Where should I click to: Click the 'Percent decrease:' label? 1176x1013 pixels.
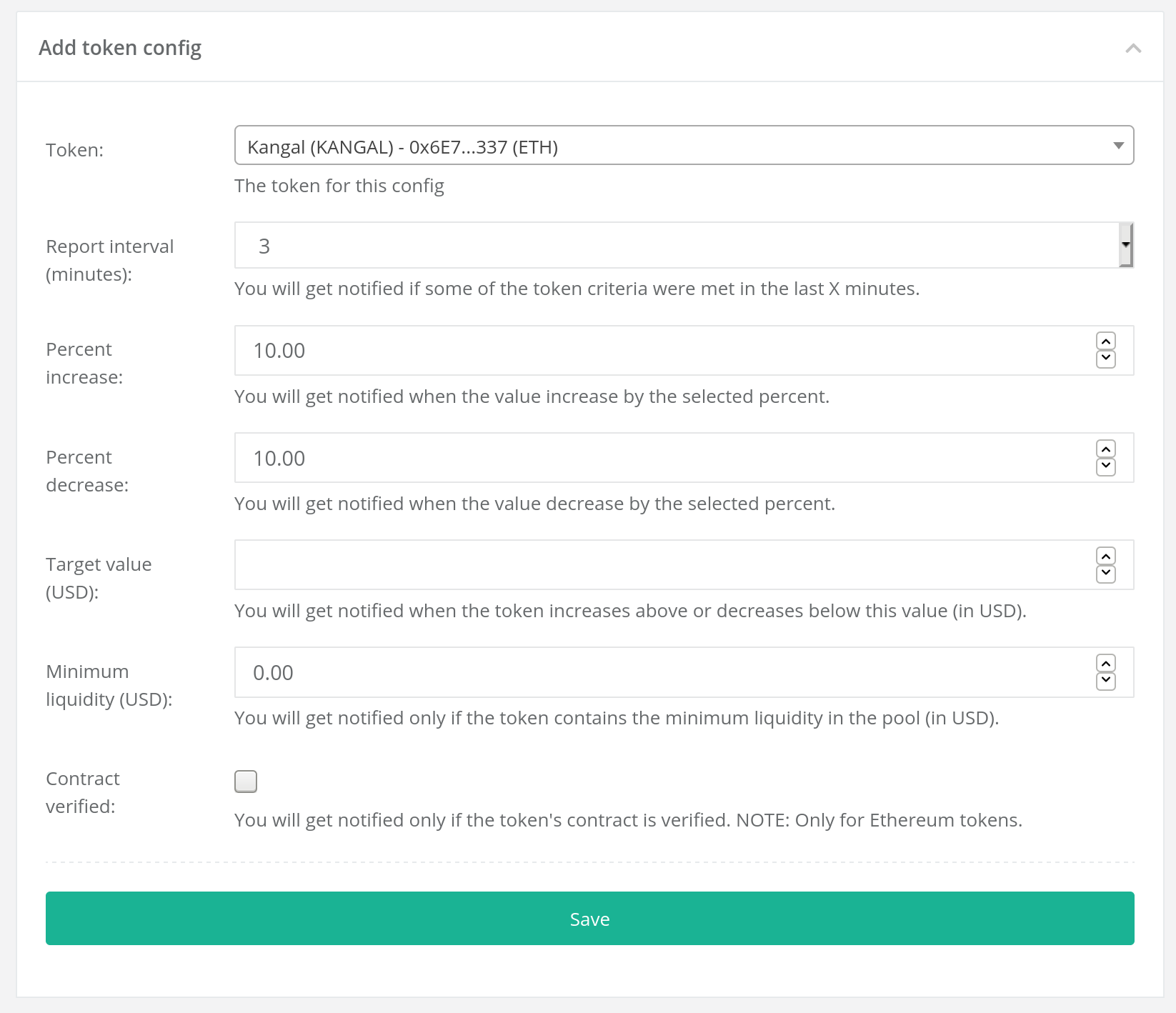(87, 471)
